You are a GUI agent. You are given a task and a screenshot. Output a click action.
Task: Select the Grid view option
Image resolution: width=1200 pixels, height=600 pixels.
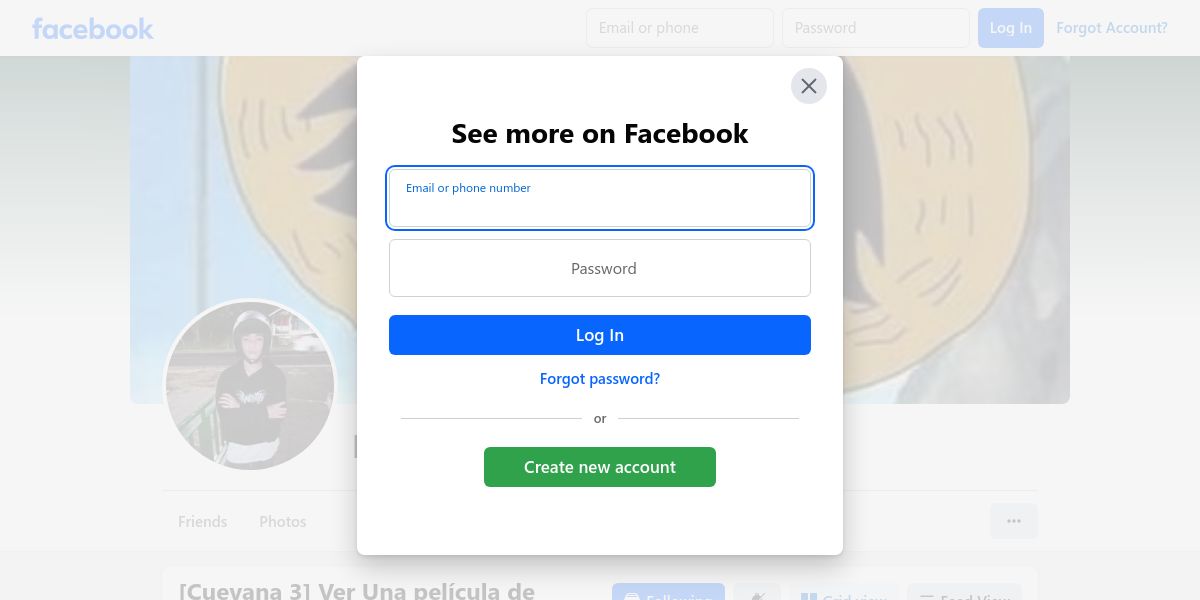click(844, 592)
